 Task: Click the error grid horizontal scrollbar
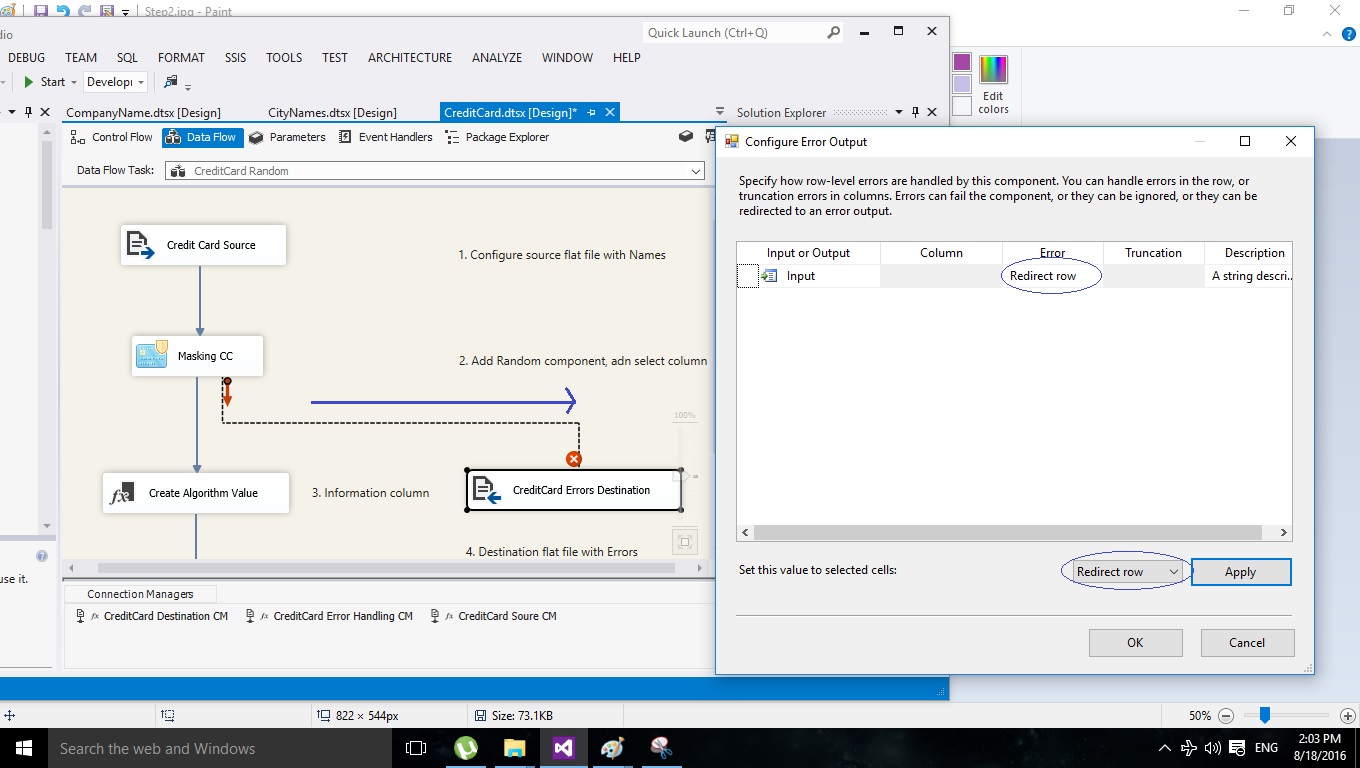pos(1015,533)
